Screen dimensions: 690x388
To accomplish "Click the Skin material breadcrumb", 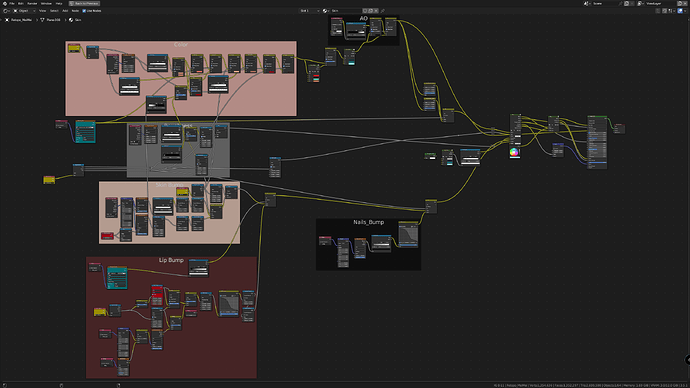I will (x=75, y=20).
